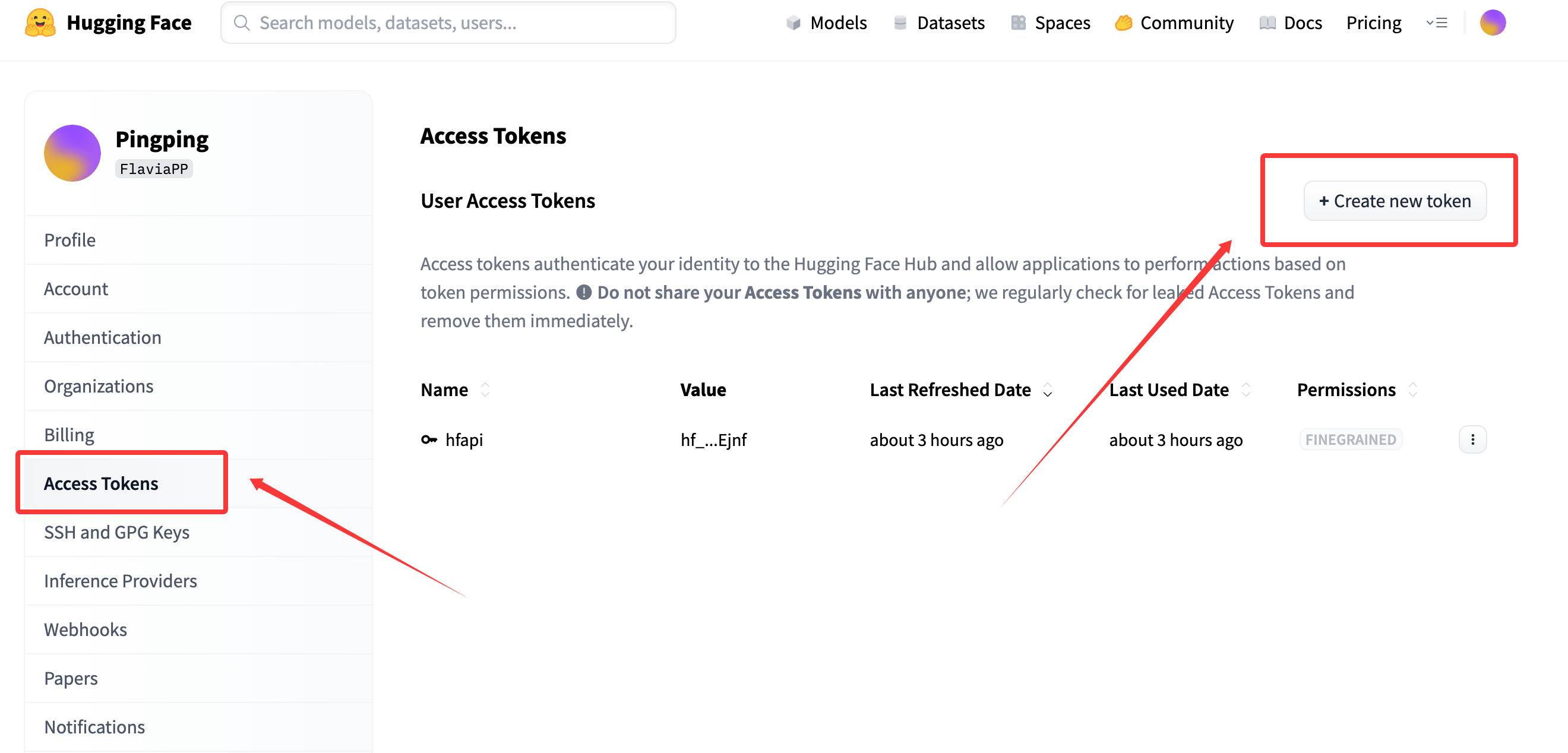Image resolution: width=1568 pixels, height=753 pixels.
Task: Open Inference Providers settings
Action: click(120, 581)
